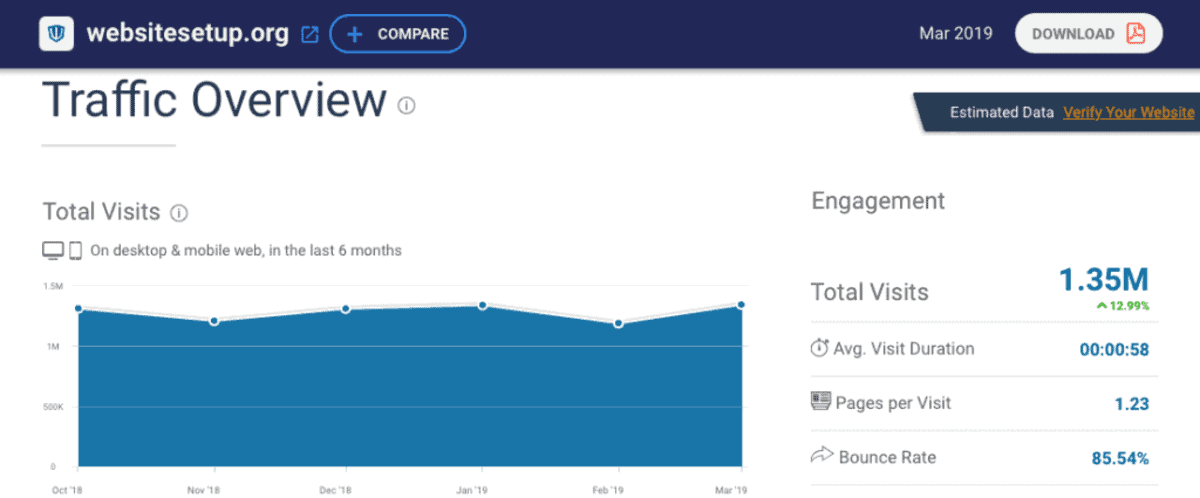Click the Mar 2019 date label

(x=955, y=34)
